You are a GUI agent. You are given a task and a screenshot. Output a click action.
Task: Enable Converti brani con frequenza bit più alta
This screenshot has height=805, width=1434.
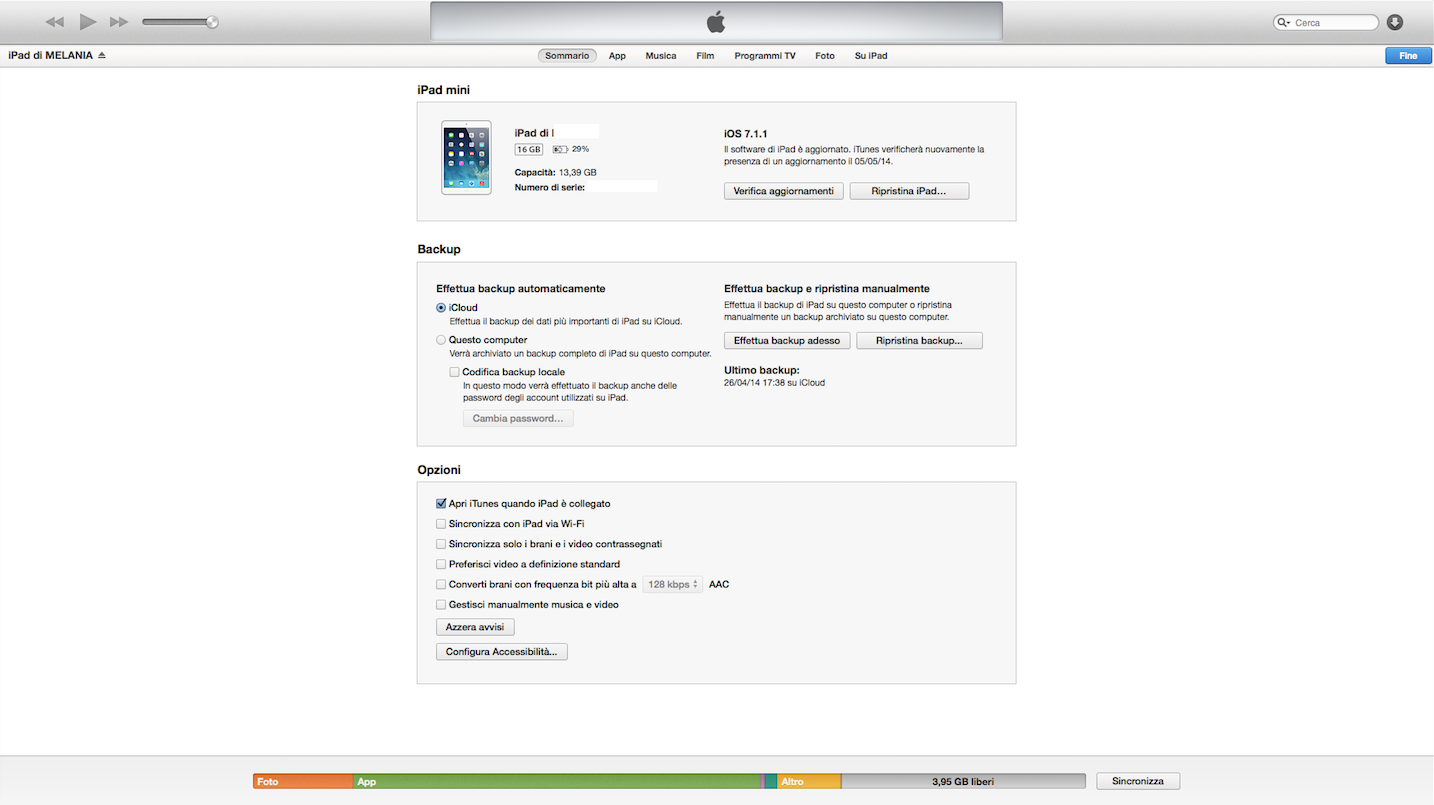coord(441,584)
